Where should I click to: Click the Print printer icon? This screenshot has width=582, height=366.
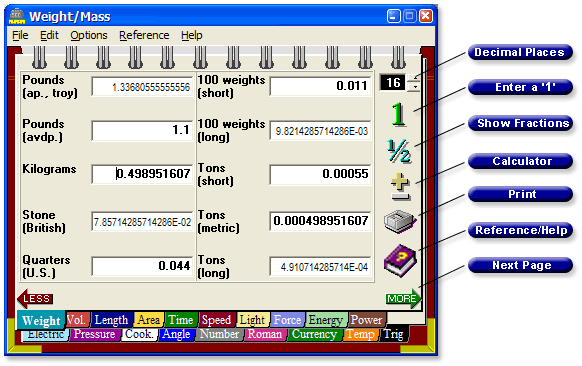(400, 221)
